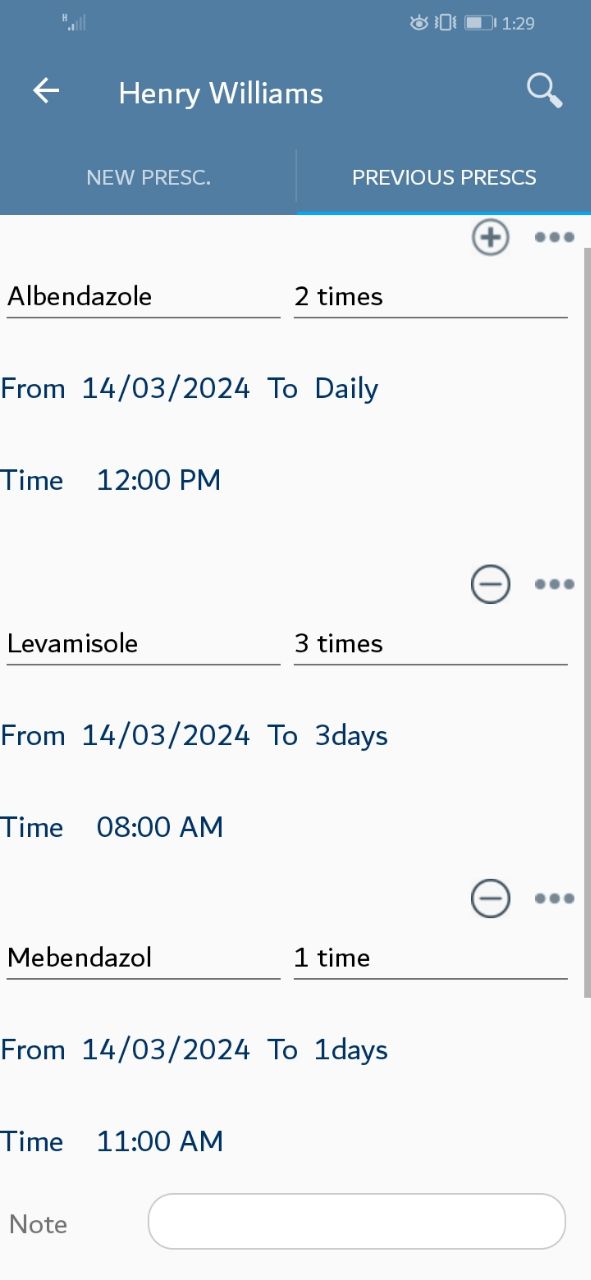
Task: Change the 12:00 PM dose time
Action: point(158,480)
